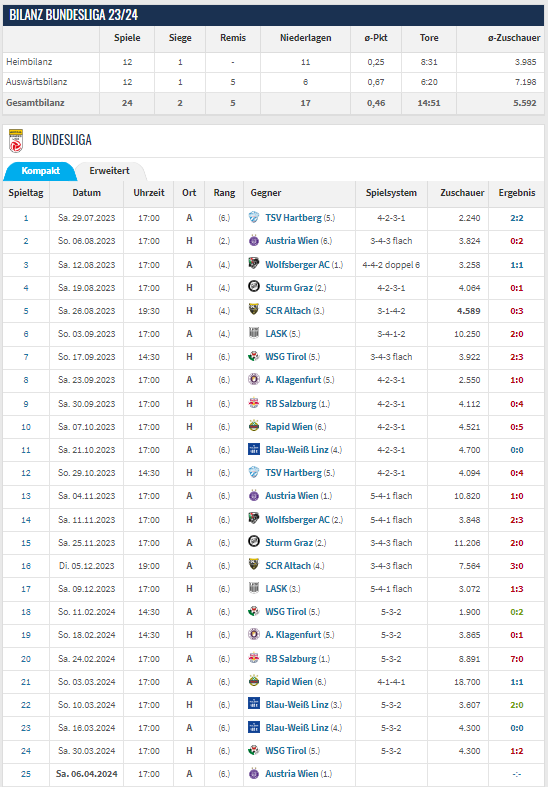The image size is (548, 787).
Task: Click Austria Wien crest on matchday 2
Action: (x=254, y=240)
